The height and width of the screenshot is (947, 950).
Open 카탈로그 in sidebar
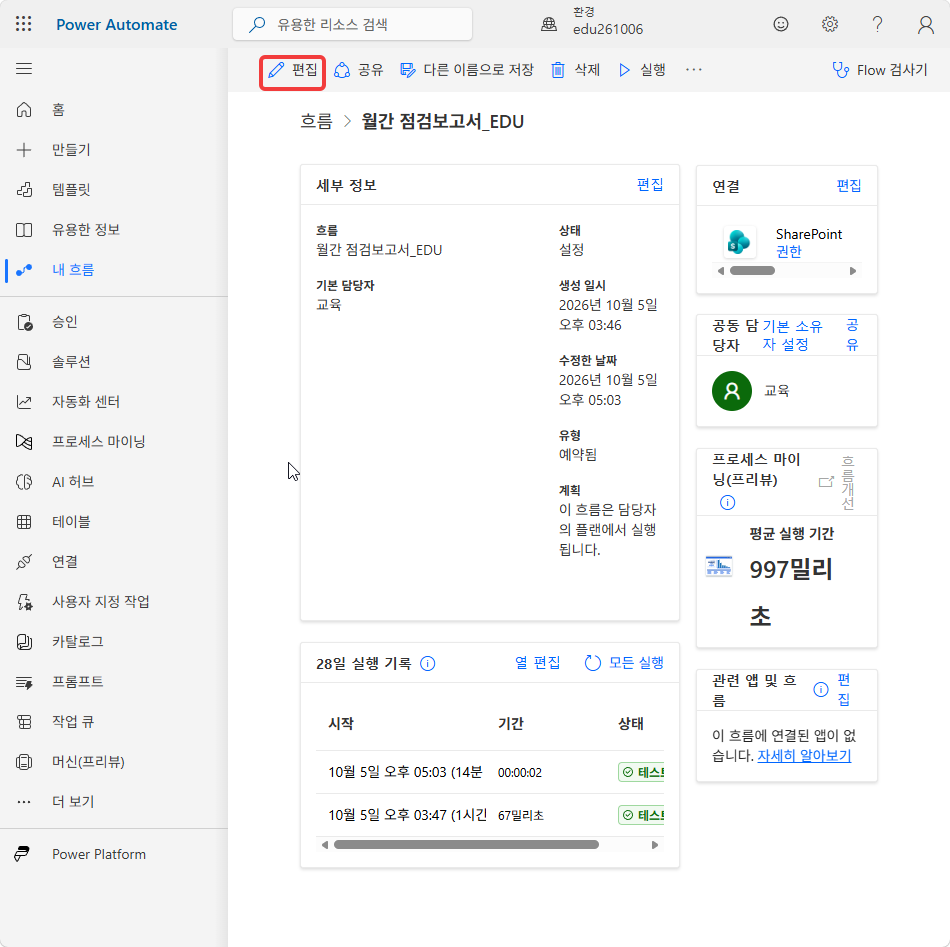[78, 642]
